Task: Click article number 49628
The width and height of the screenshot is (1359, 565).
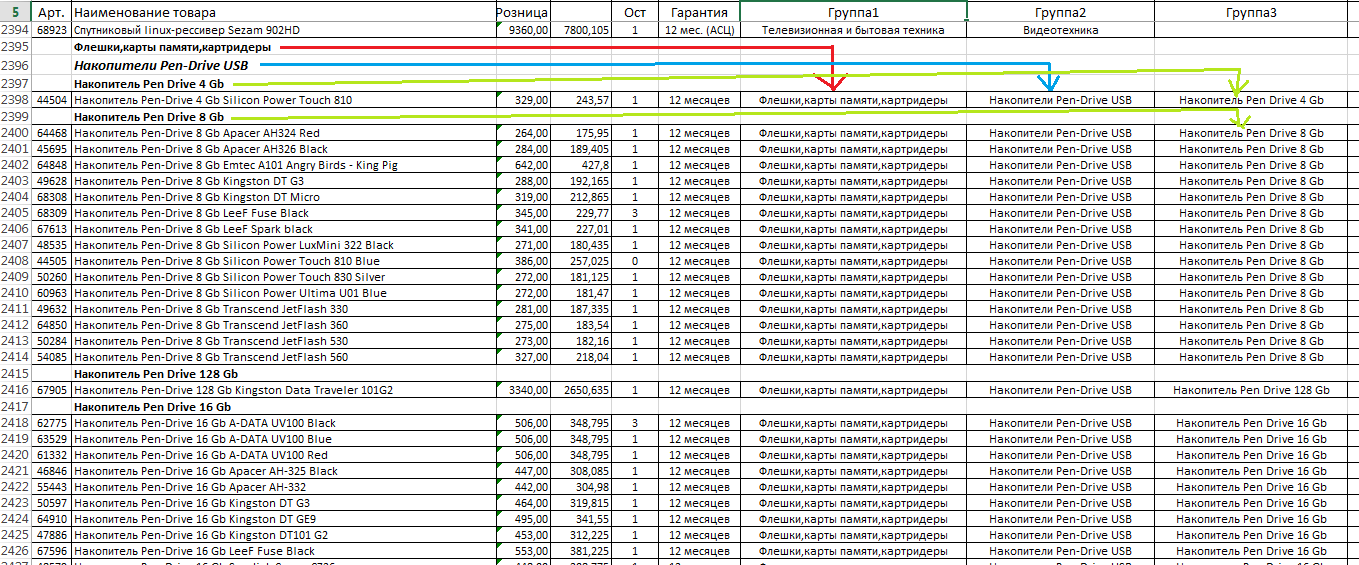Action: point(51,181)
